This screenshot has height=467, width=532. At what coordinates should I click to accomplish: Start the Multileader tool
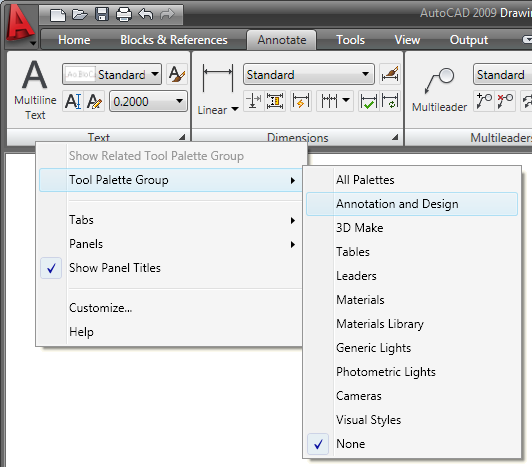(x=439, y=90)
